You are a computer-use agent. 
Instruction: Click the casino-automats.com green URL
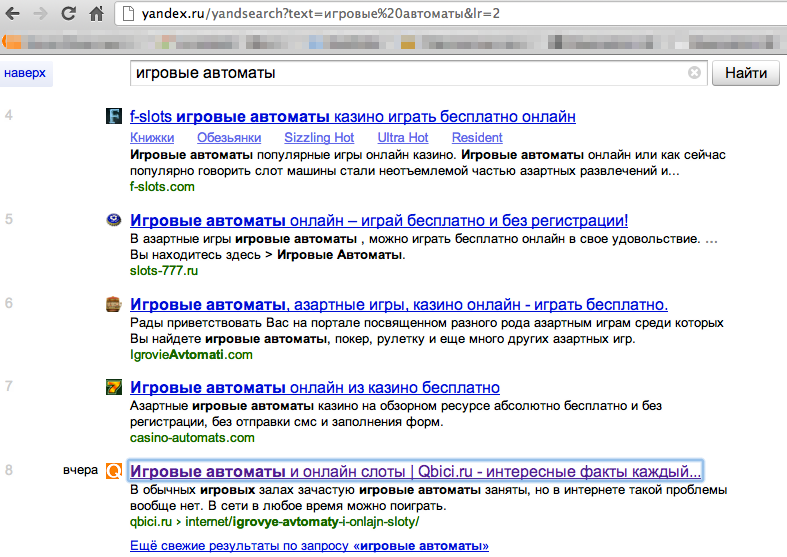tap(192, 438)
